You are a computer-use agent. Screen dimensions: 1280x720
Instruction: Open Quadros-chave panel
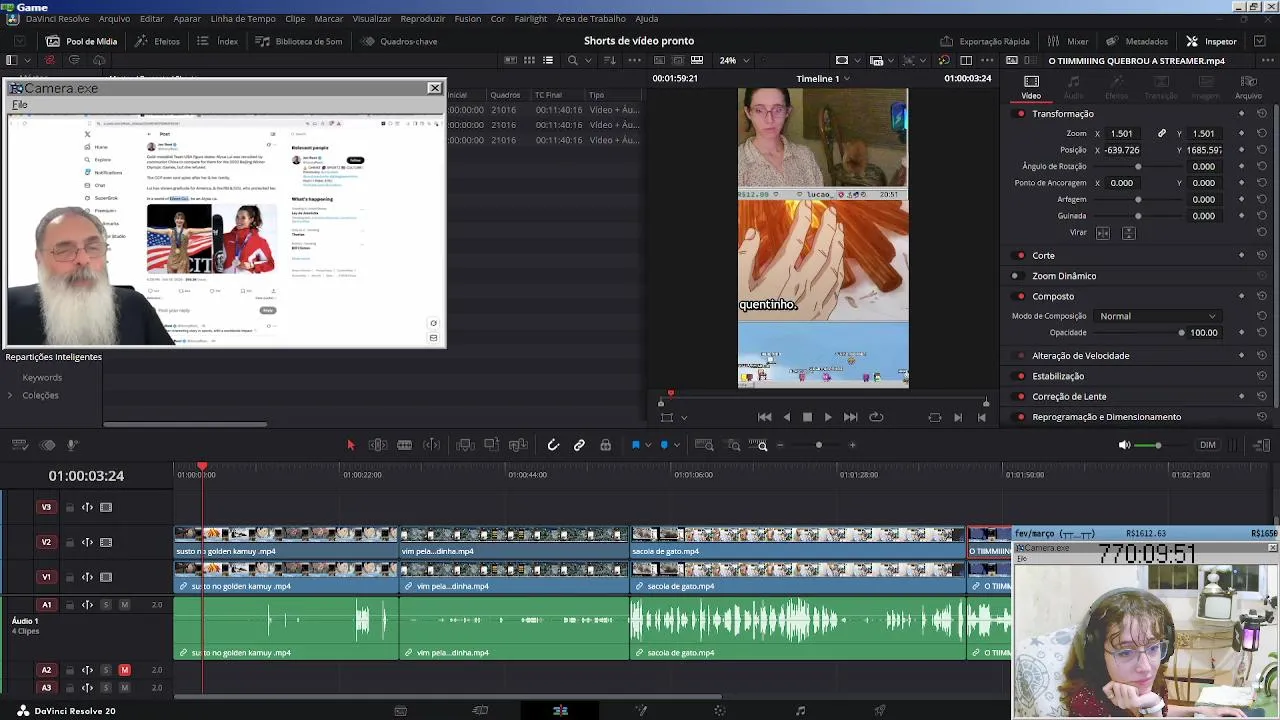click(399, 41)
